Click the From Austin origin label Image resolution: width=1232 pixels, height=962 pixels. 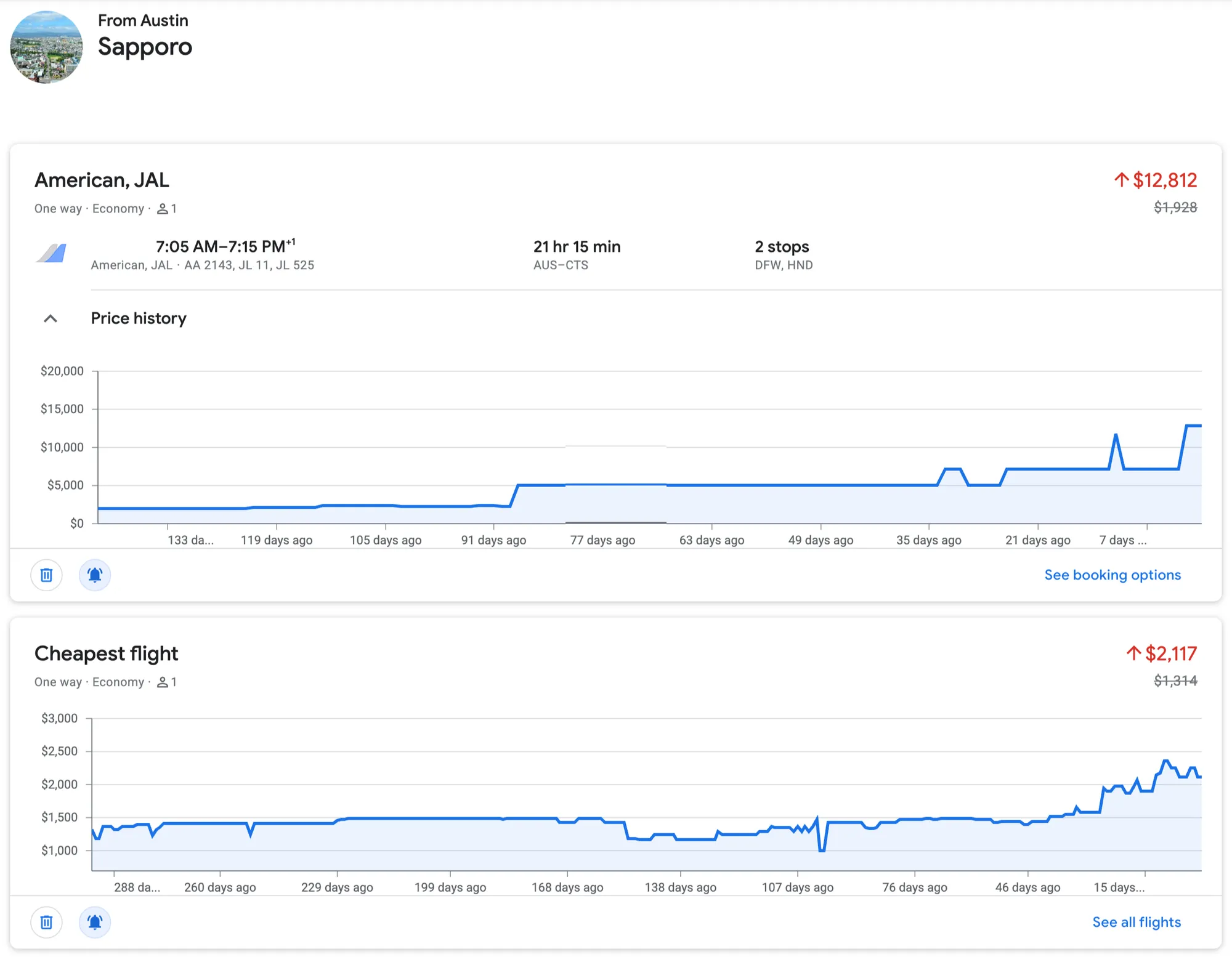(x=143, y=20)
